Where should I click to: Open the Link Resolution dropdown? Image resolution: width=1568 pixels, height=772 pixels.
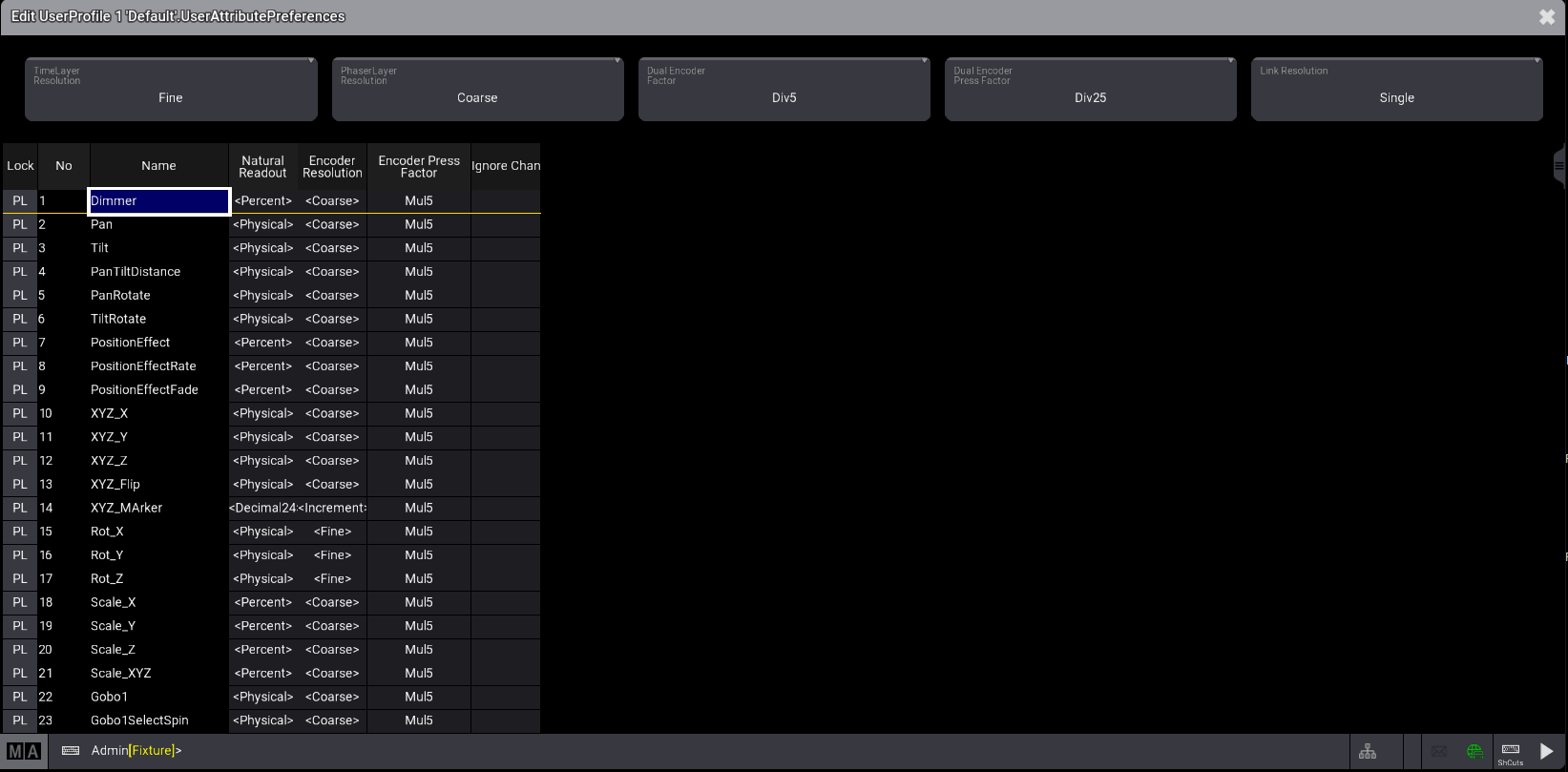pos(1396,90)
